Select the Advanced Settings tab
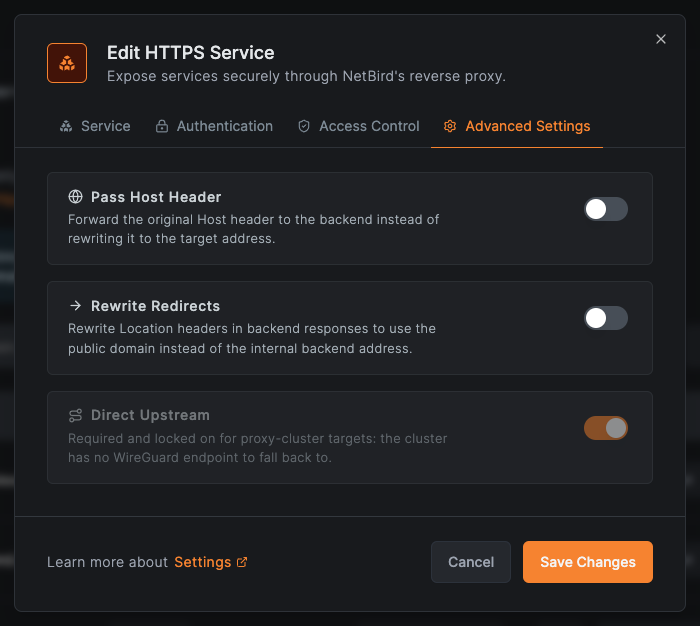 (517, 126)
